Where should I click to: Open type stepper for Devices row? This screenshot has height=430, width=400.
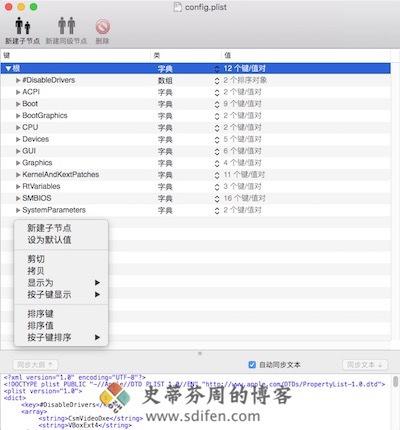point(217,140)
